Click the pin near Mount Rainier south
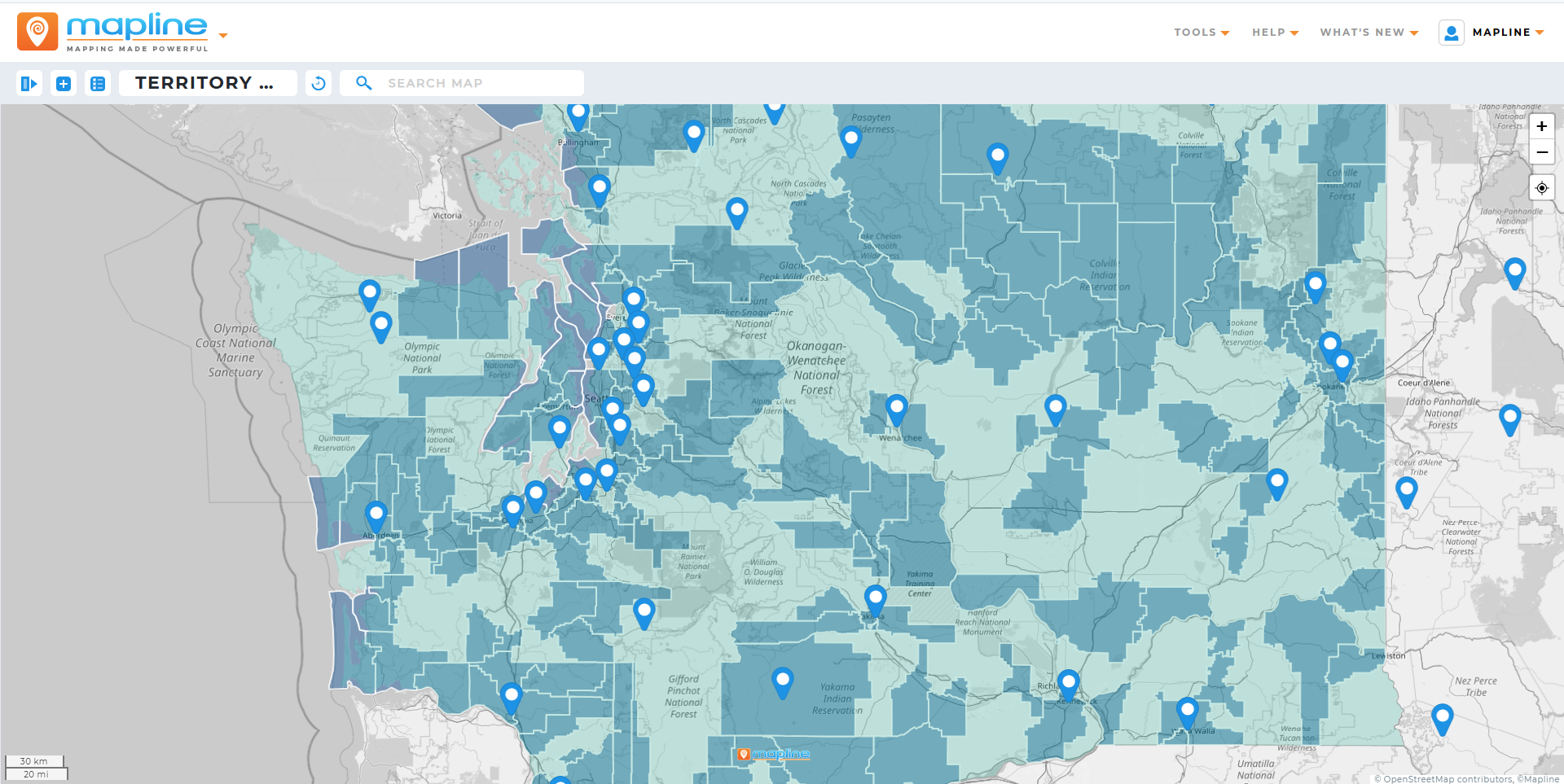The width and height of the screenshot is (1564, 784). pos(644,614)
